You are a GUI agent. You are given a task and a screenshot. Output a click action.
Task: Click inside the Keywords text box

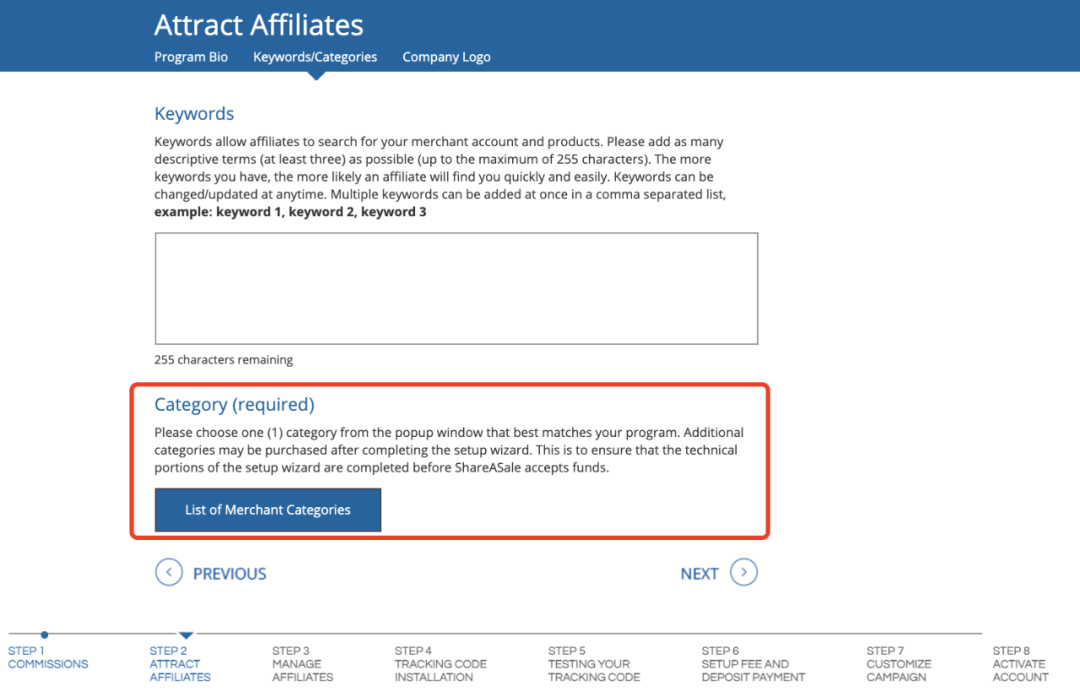(456, 289)
